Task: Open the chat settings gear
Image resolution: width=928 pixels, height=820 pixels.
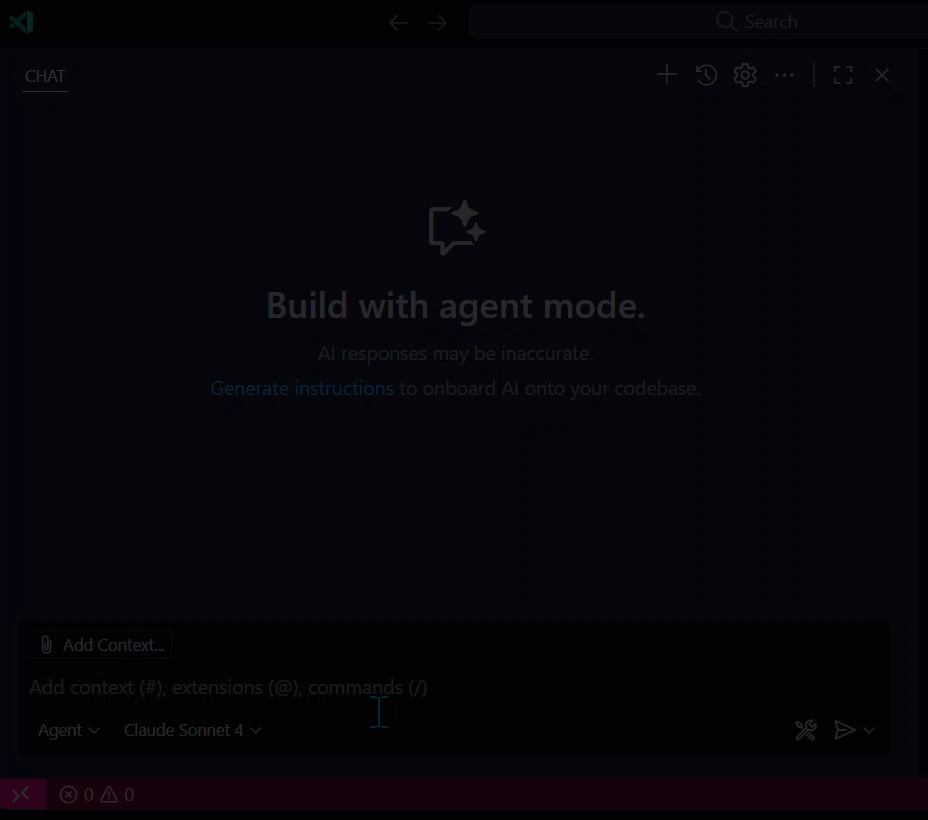Action: 744,75
